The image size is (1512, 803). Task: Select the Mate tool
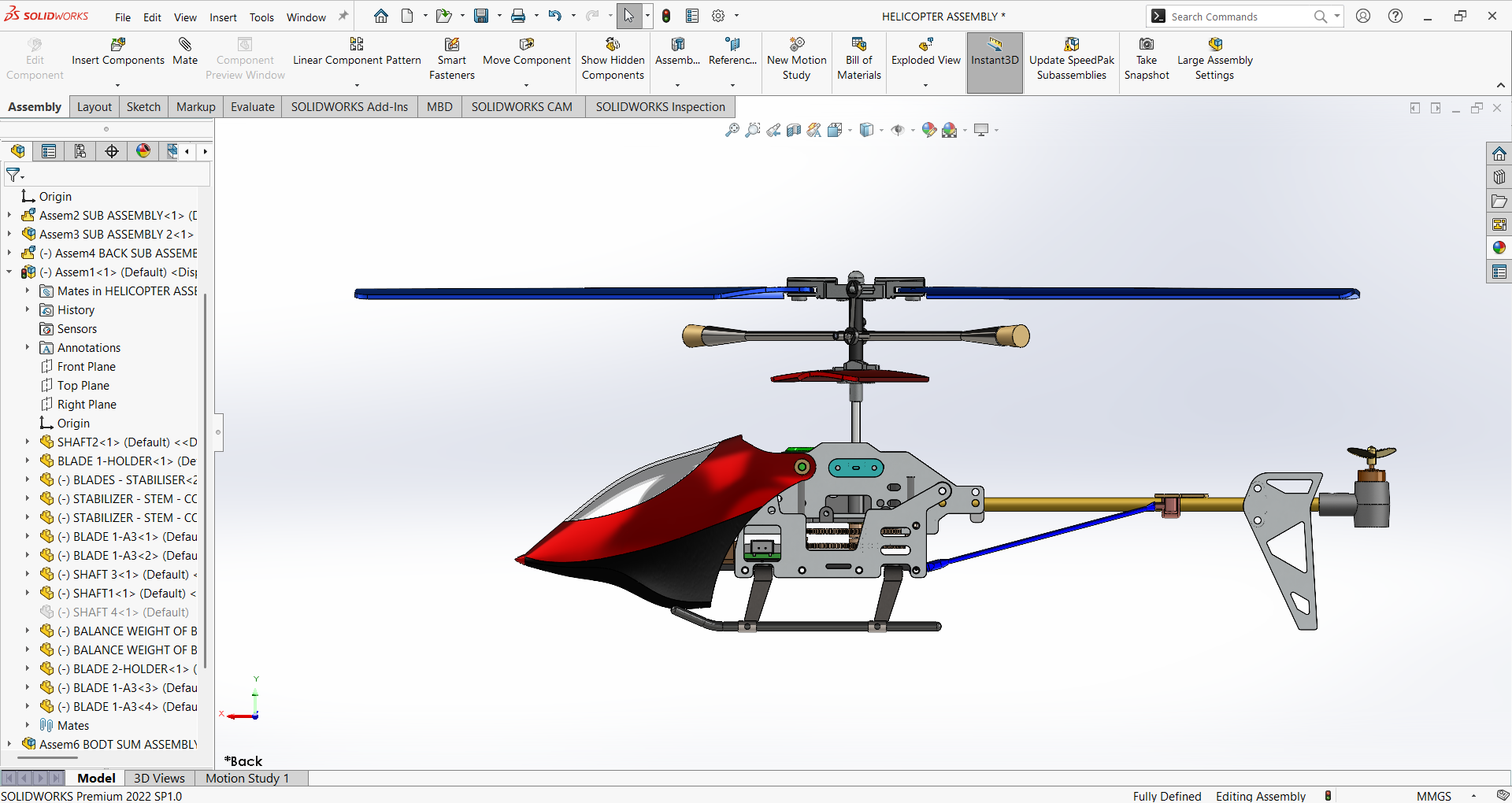click(x=185, y=45)
